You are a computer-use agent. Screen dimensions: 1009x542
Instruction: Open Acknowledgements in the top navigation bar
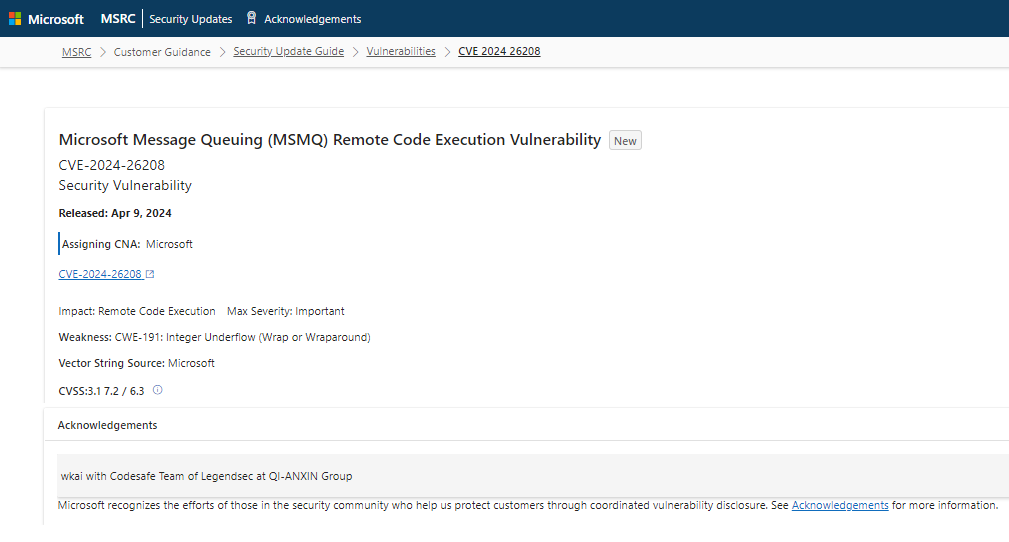coord(313,19)
